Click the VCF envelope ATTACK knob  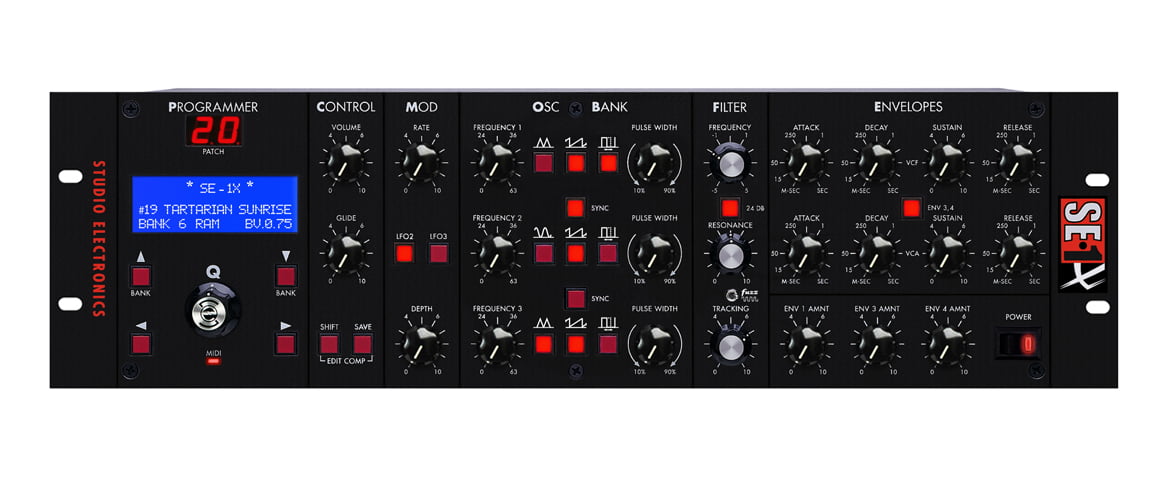pos(806,161)
